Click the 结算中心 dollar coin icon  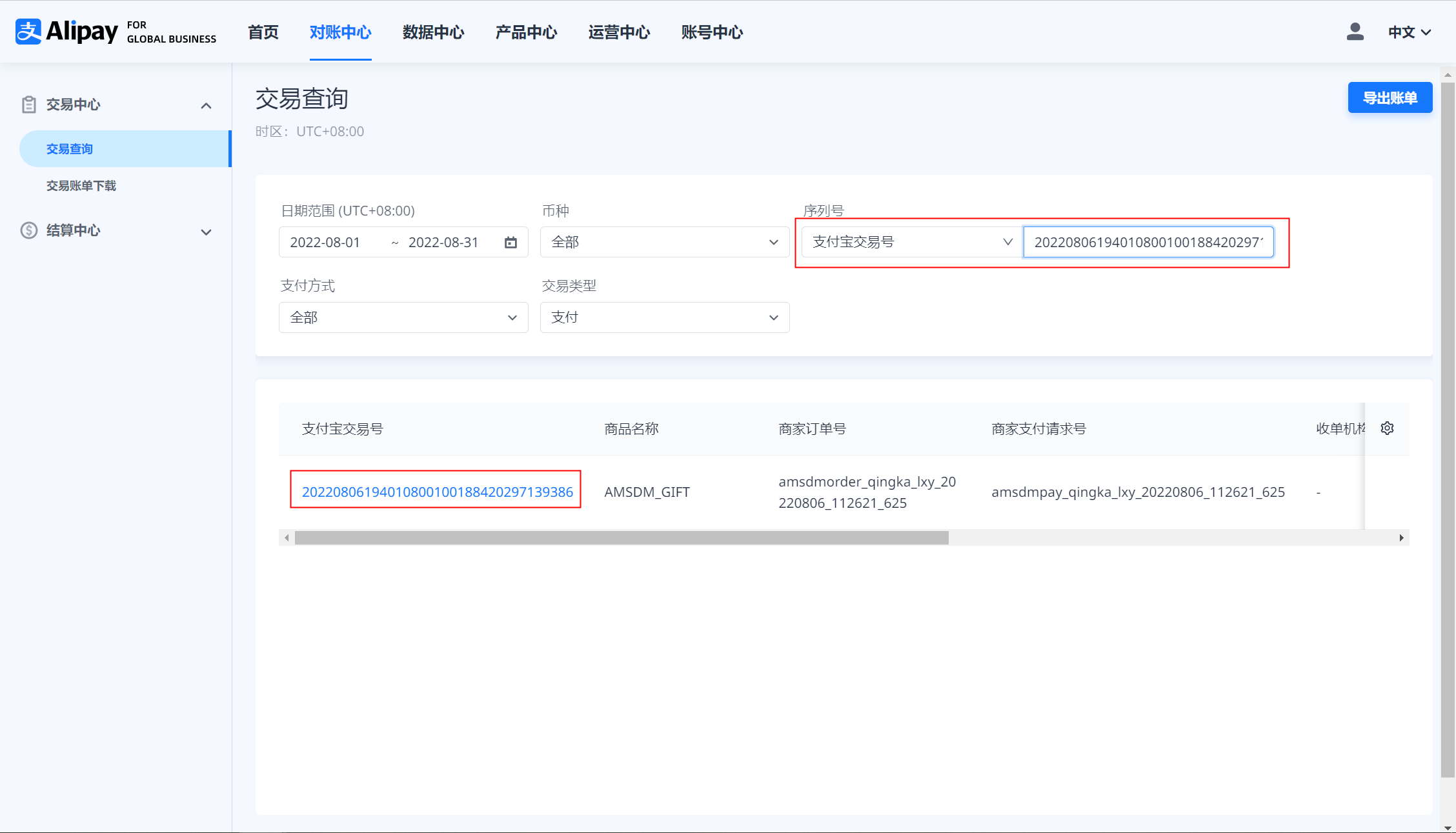(29, 230)
